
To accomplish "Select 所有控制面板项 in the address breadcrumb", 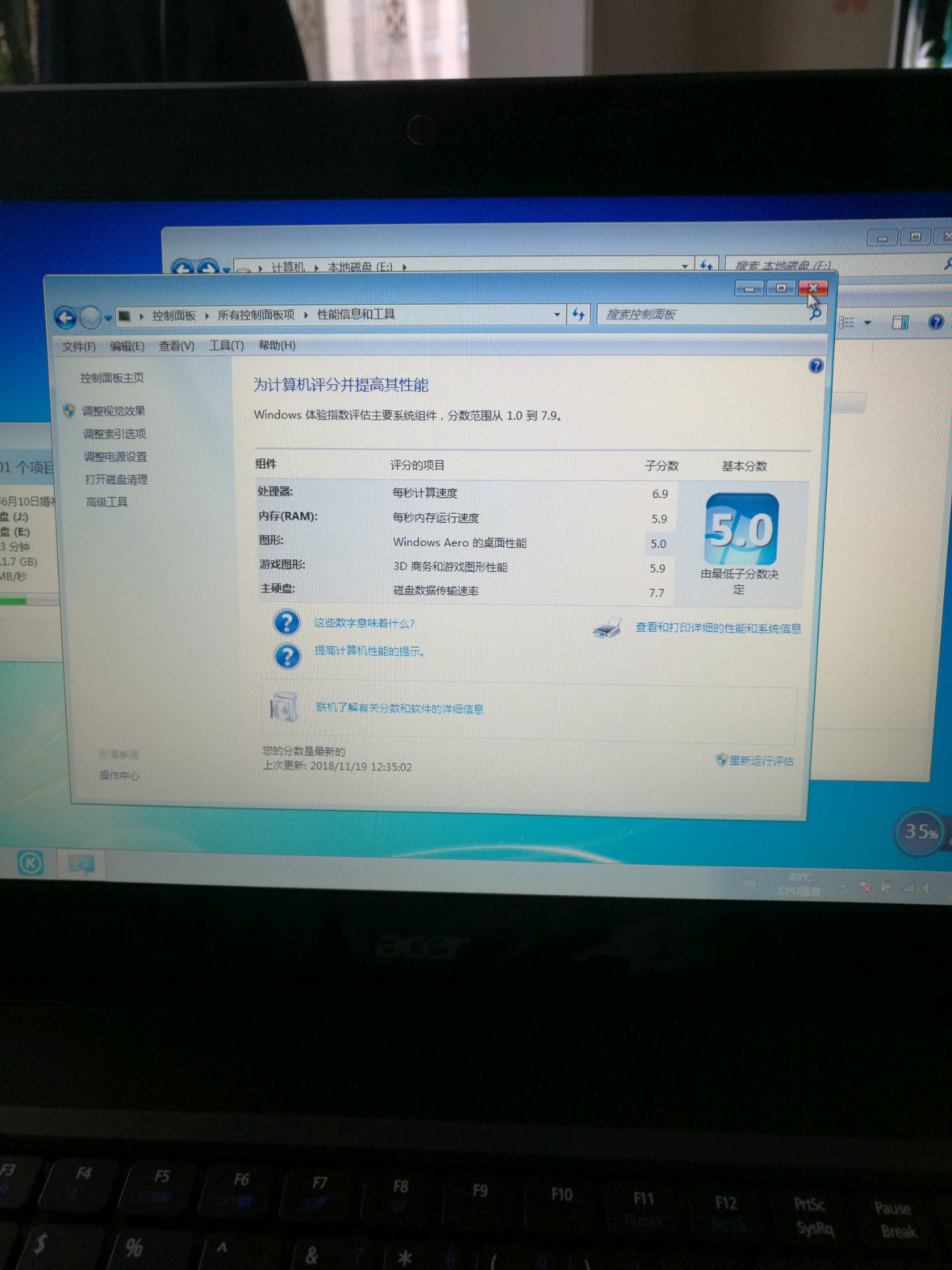I will coord(256,315).
